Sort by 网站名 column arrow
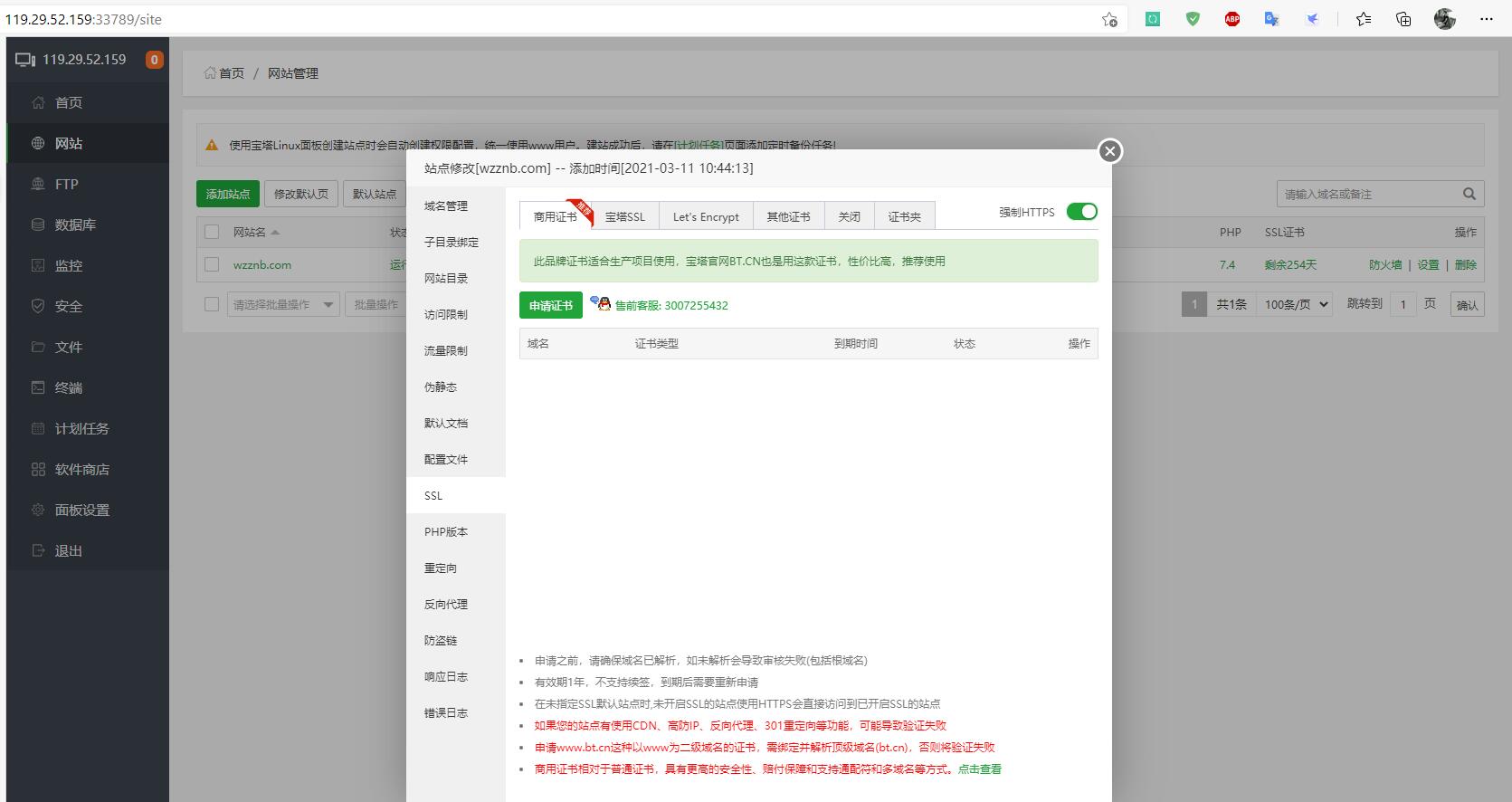 (275, 233)
